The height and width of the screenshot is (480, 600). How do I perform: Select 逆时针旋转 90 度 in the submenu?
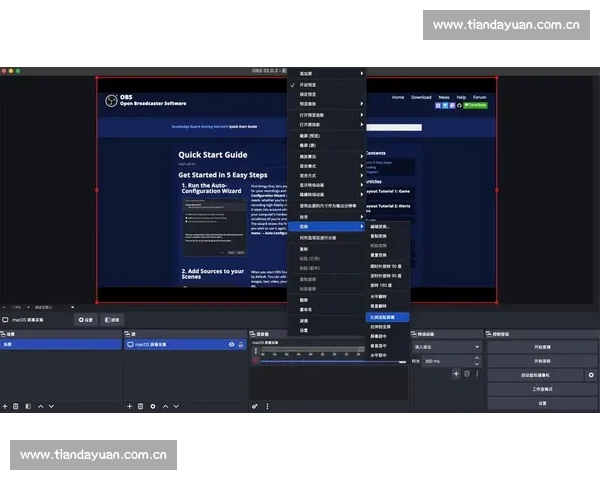click(388, 276)
